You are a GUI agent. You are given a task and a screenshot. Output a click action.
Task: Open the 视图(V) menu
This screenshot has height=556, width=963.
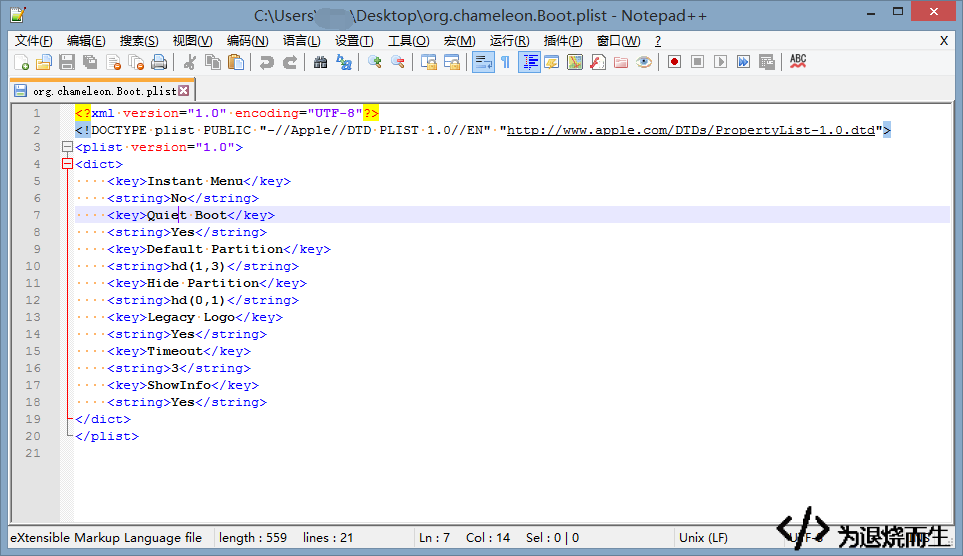coord(192,41)
